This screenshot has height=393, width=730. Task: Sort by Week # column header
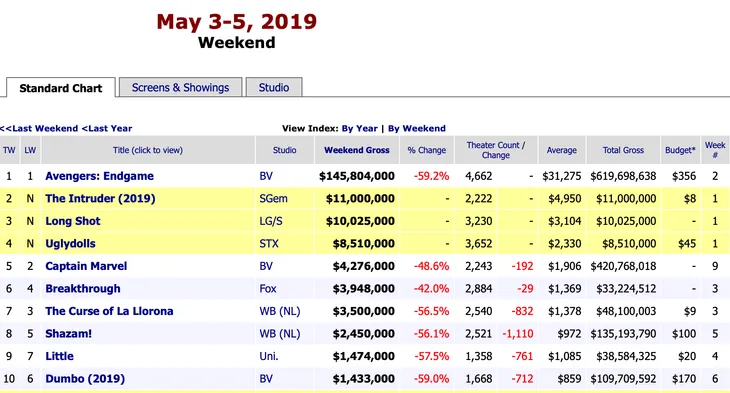tap(715, 150)
